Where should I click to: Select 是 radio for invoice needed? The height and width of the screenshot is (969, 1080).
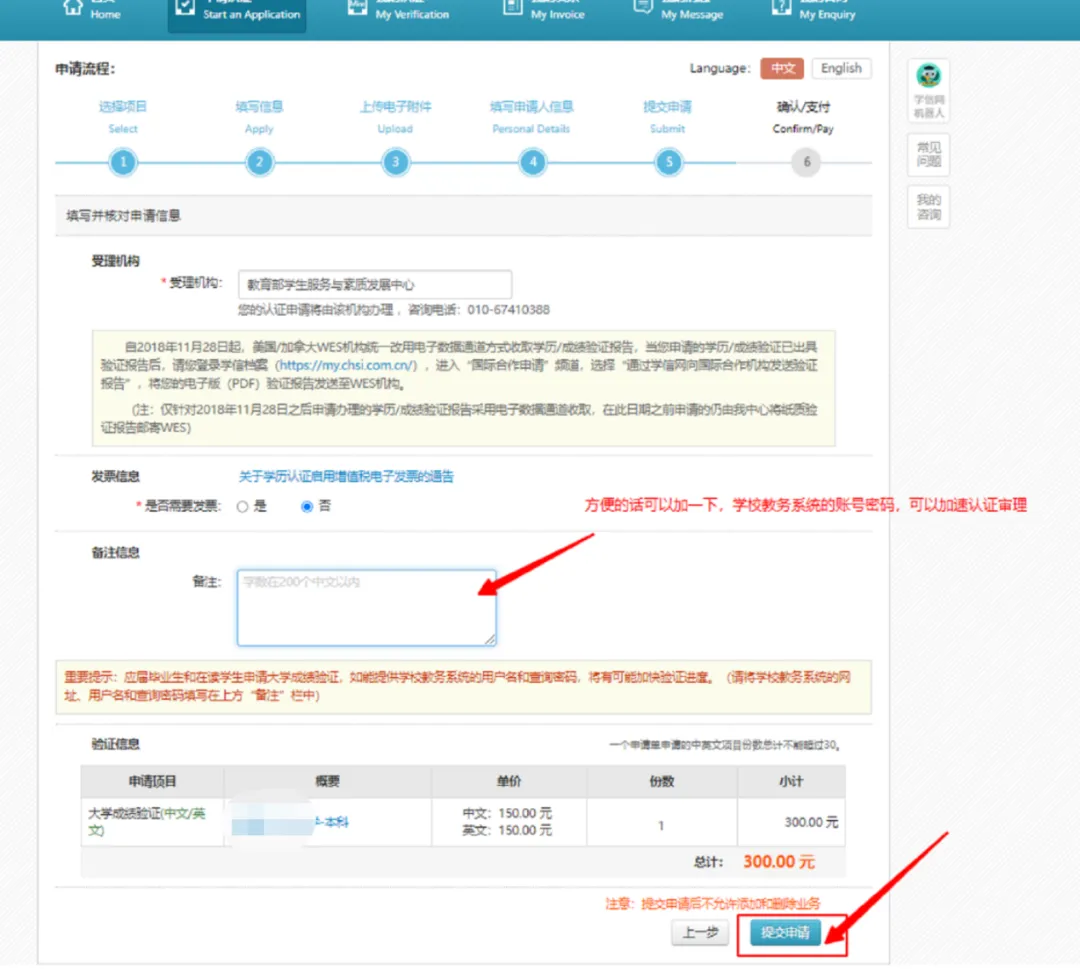pos(242,507)
